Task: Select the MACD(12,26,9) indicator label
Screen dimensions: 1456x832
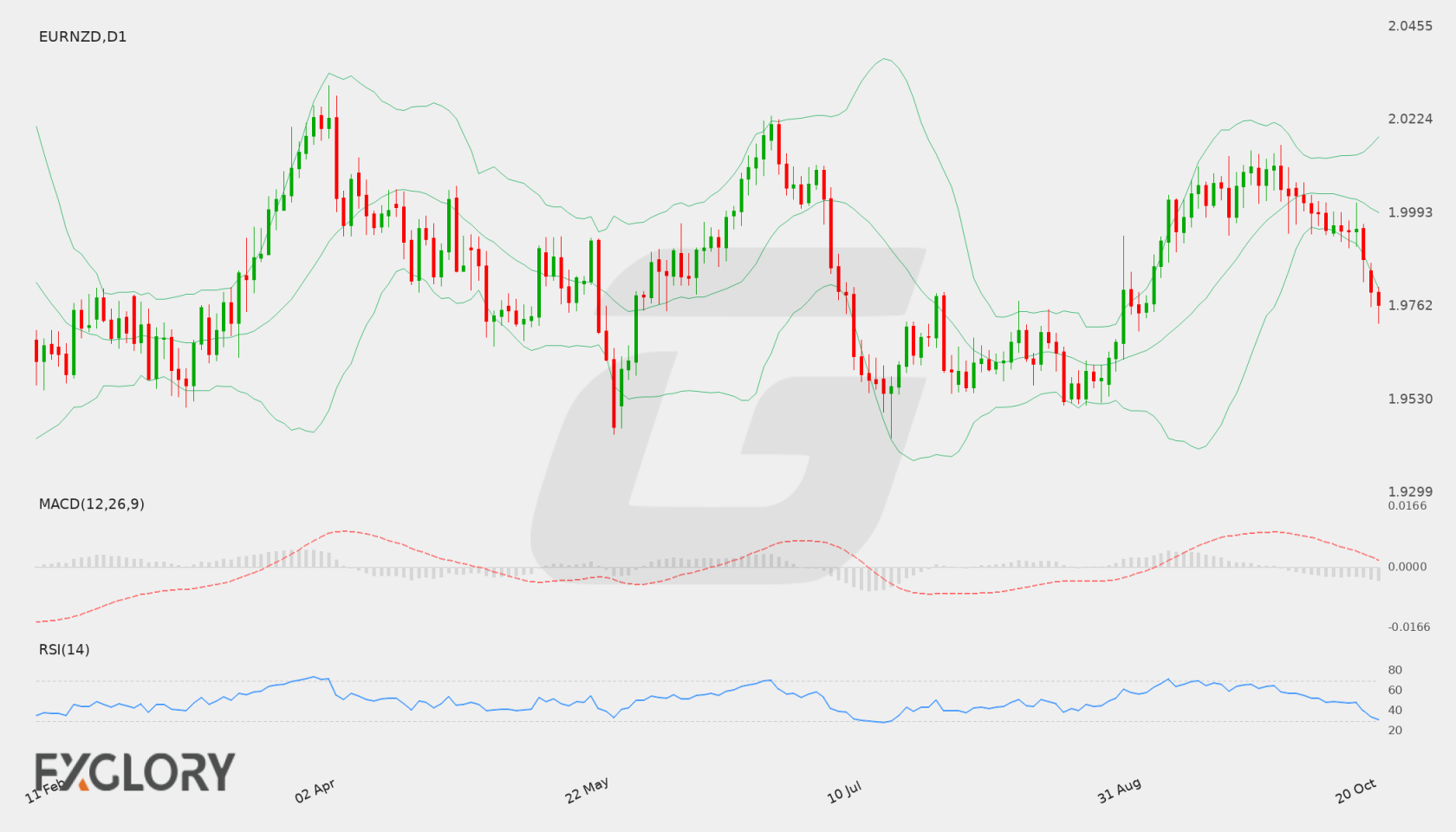Action: point(91,504)
